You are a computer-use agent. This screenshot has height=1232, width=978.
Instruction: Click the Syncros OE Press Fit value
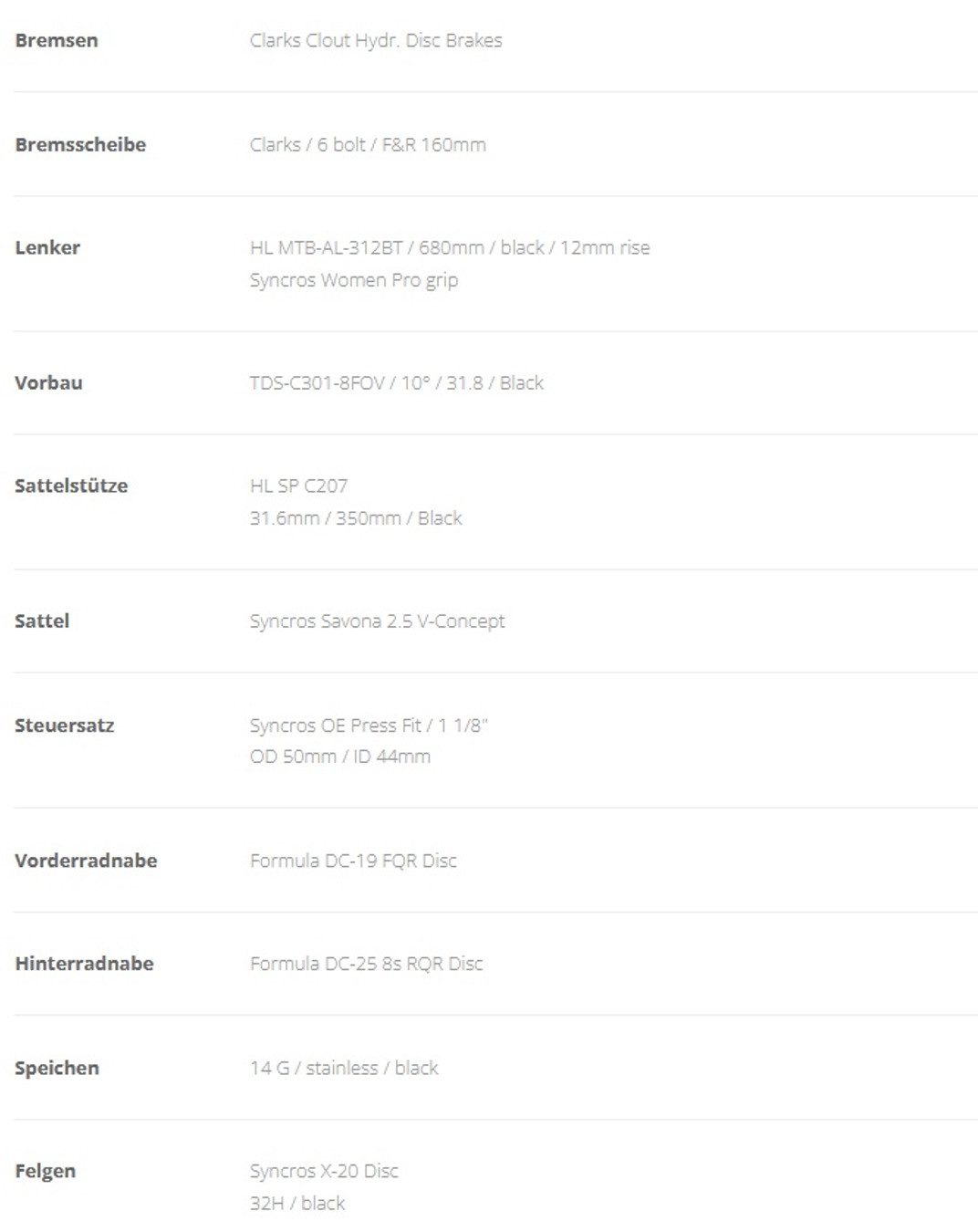pos(369,726)
